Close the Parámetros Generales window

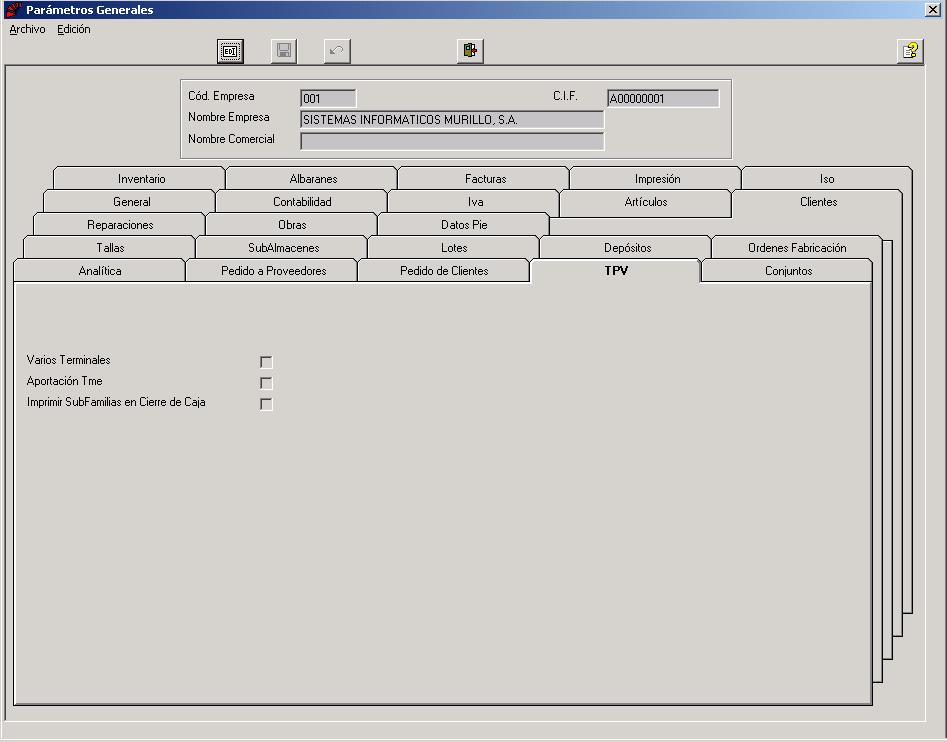click(x=933, y=9)
